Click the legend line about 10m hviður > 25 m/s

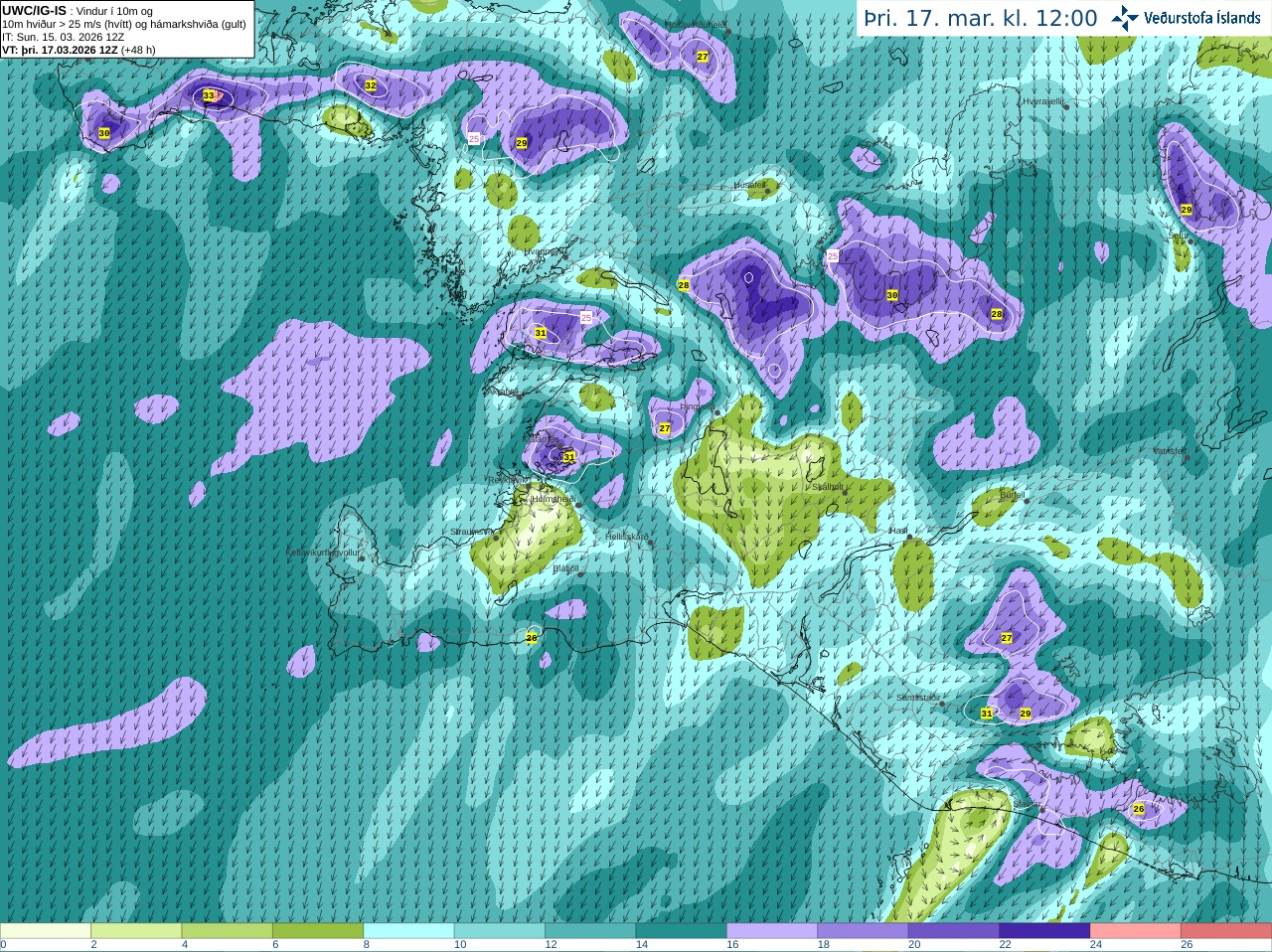click(124, 24)
